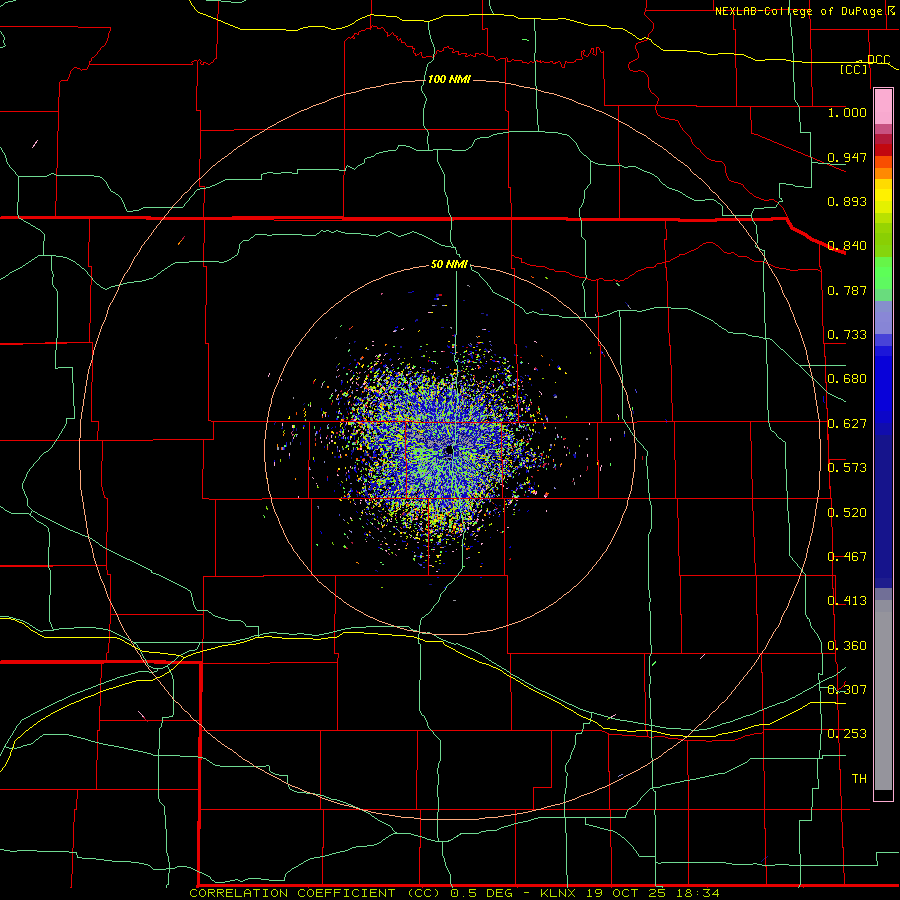Click the 0.360 legend value

(x=847, y=646)
